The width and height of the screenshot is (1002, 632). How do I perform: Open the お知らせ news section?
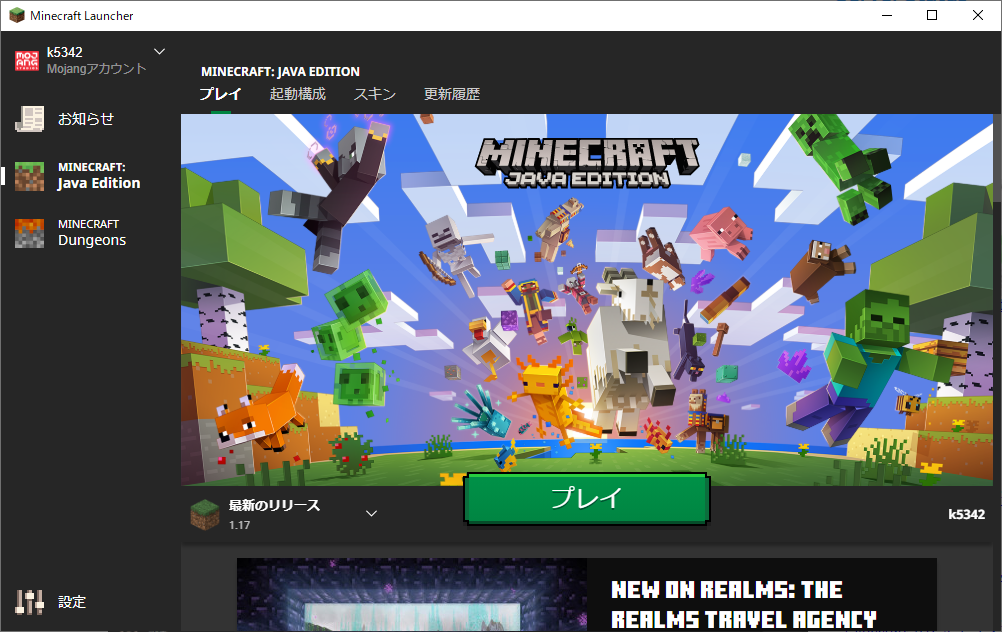click(x=72, y=118)
